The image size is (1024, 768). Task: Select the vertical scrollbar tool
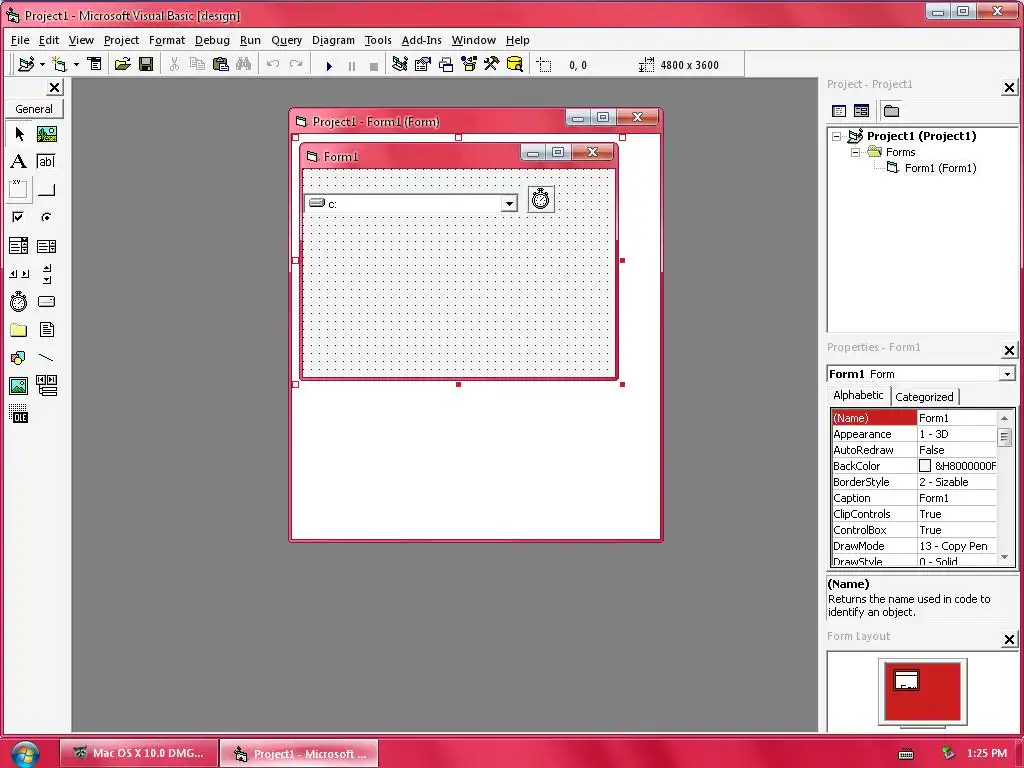pos(46,274)
